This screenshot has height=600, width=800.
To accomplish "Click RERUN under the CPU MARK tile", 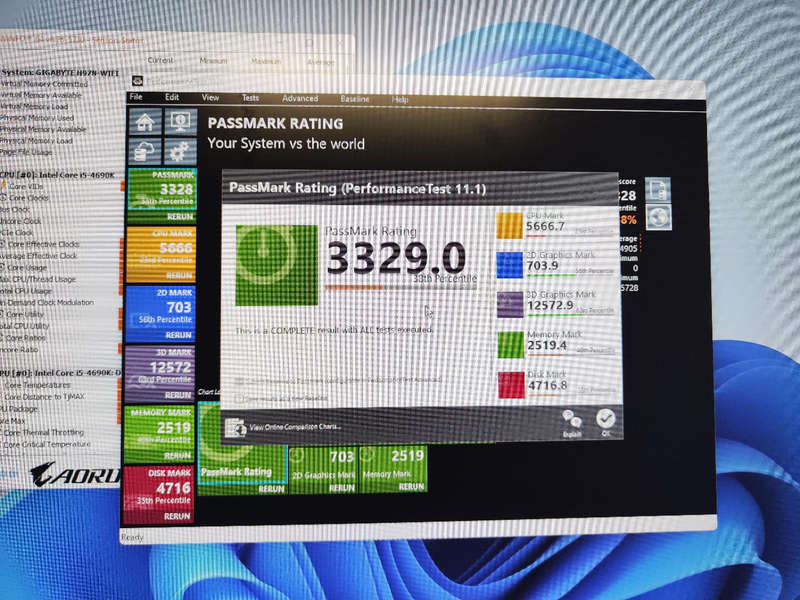I will click(x=179, y=276).
